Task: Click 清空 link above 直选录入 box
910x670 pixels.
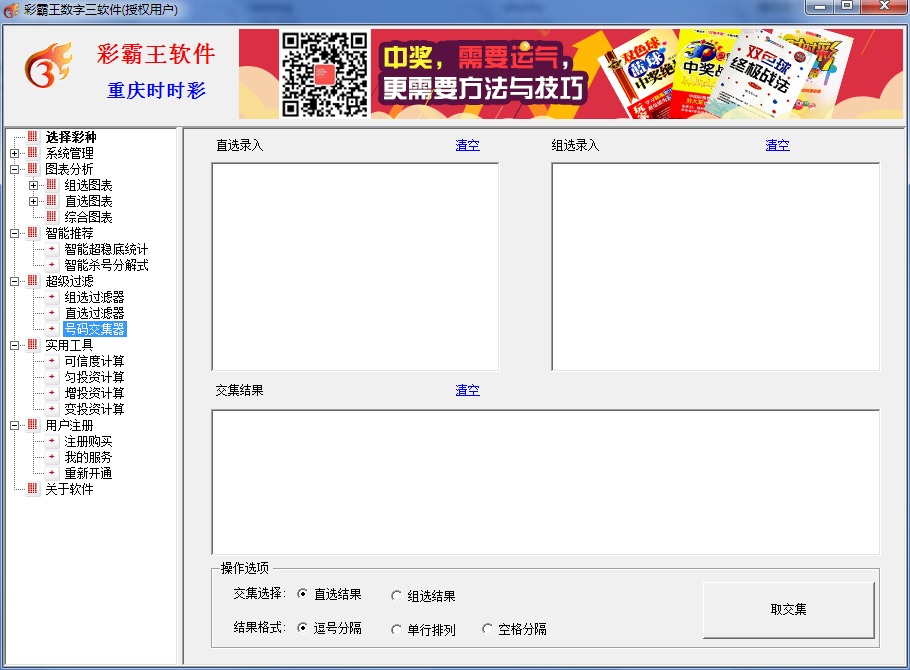Action: point(467,145)
